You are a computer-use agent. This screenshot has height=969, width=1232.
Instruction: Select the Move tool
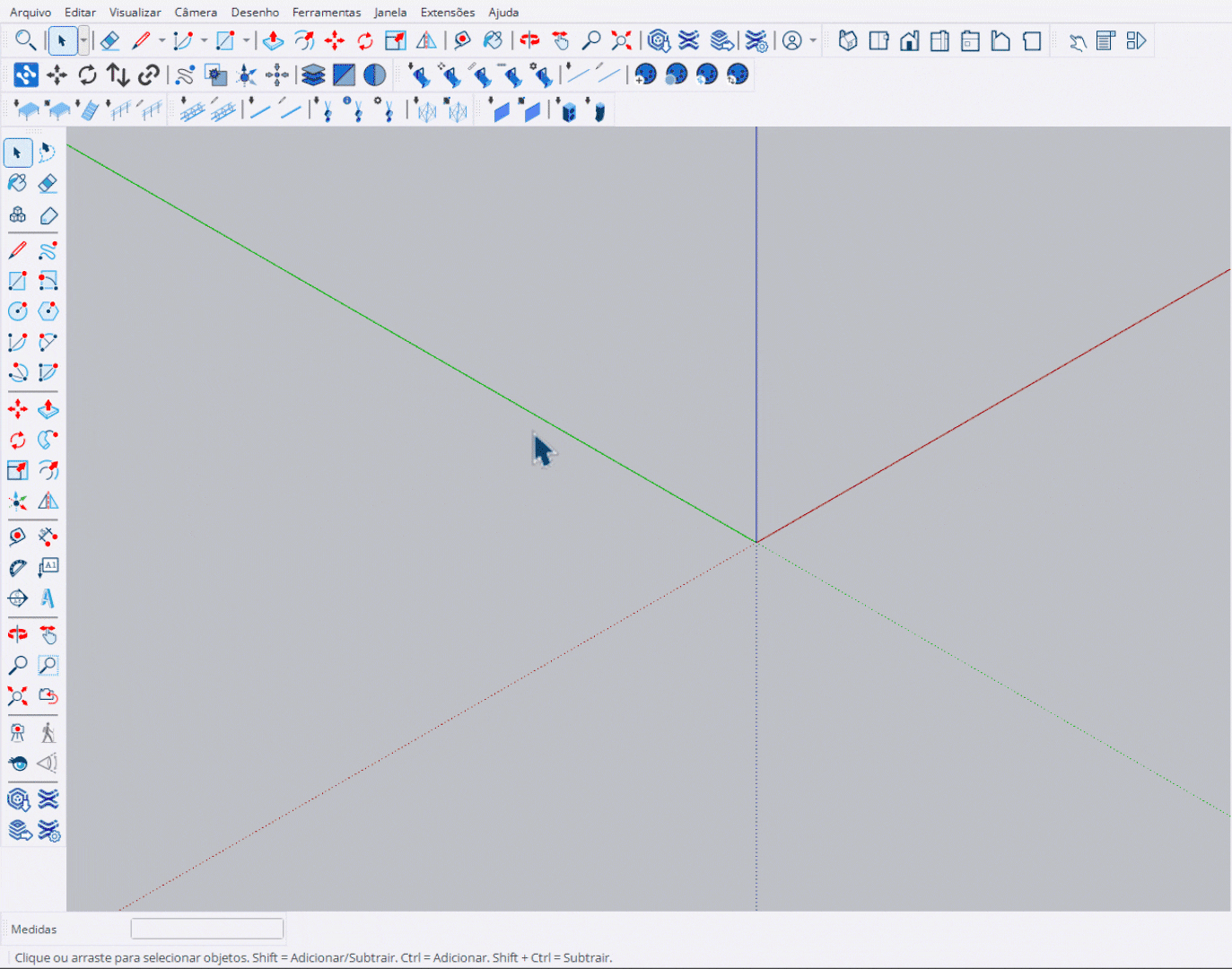(17, 408)
